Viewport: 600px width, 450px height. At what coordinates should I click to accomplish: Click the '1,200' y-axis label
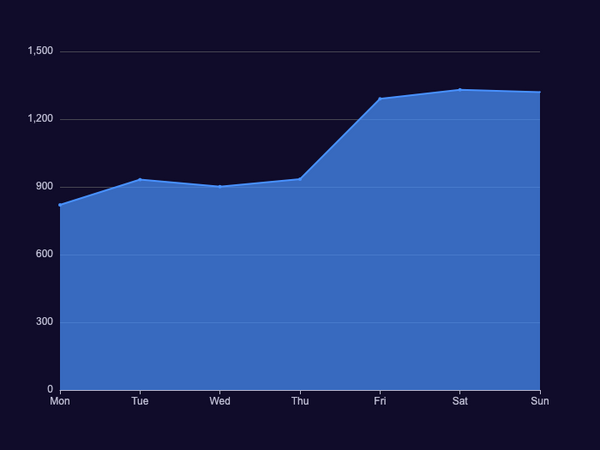[41, 119]
